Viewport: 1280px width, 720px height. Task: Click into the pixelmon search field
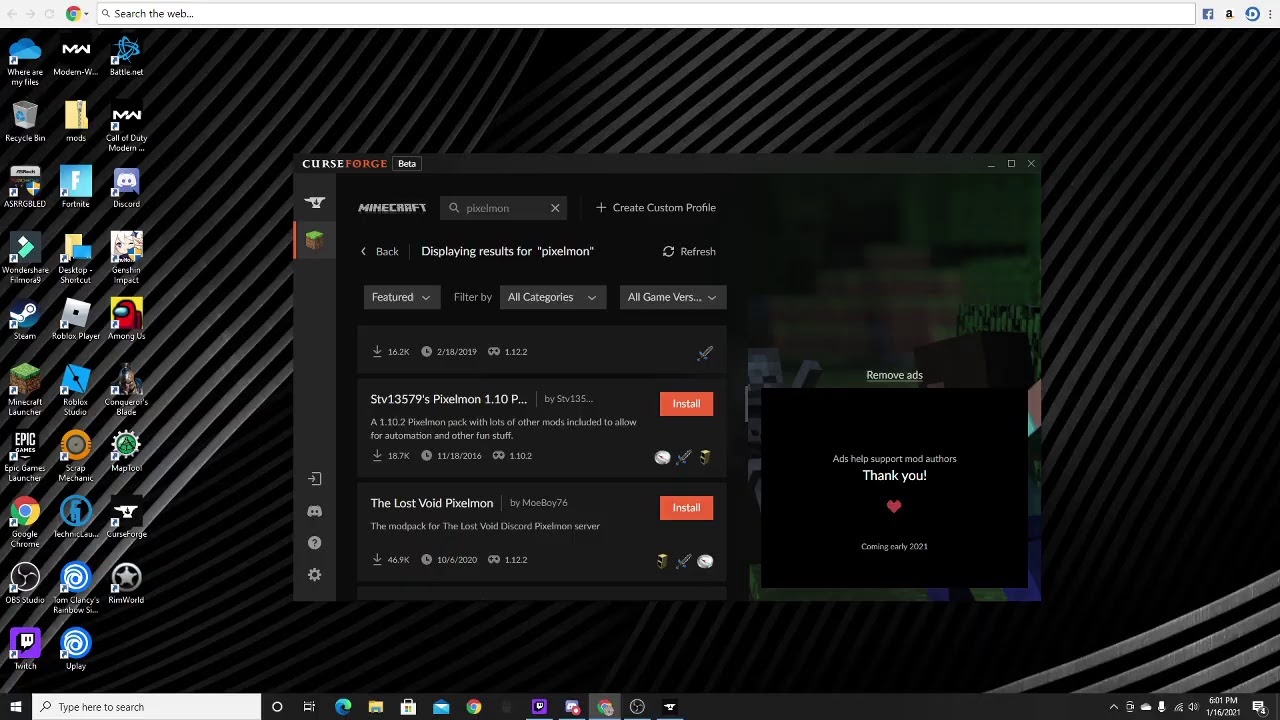(x=505, y=208)
